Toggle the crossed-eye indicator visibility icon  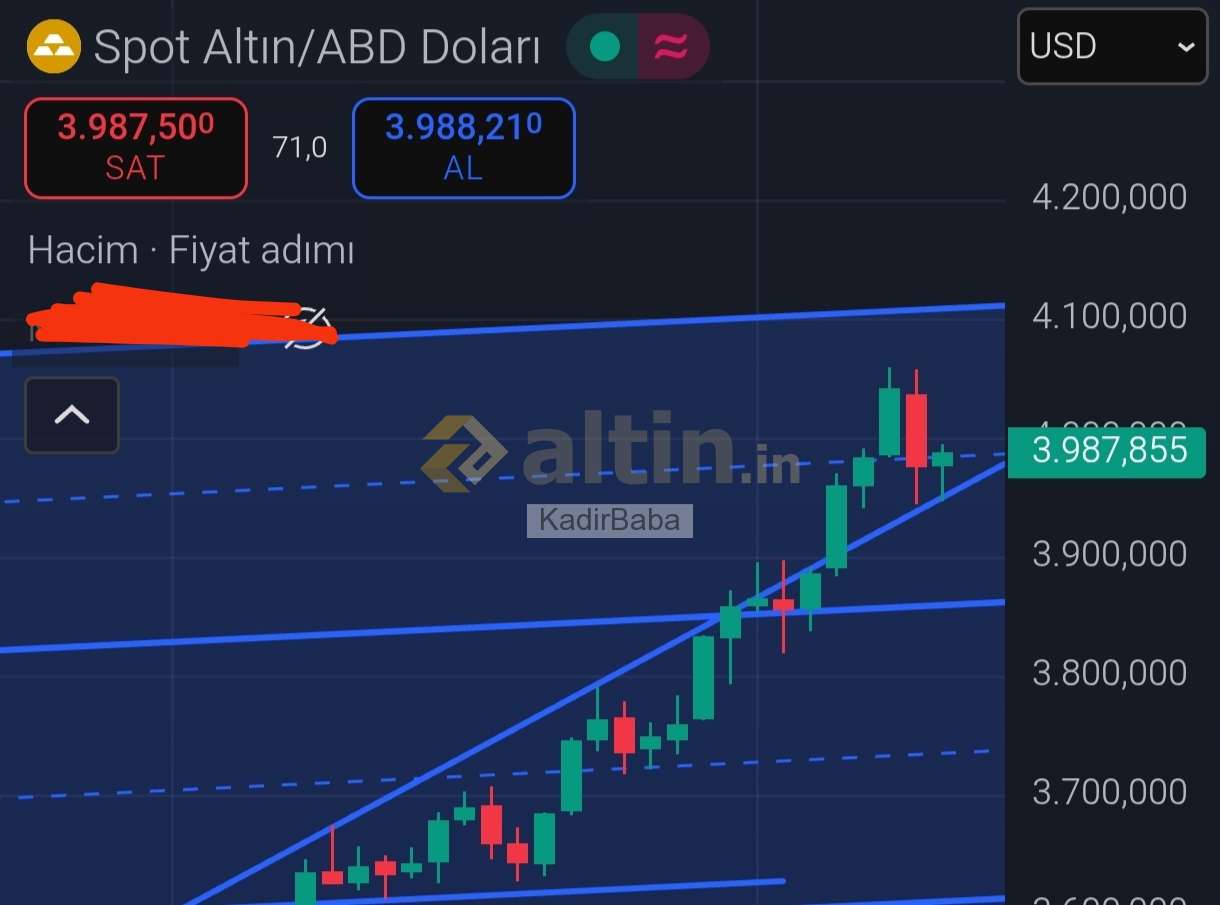[x=307, y=328]
